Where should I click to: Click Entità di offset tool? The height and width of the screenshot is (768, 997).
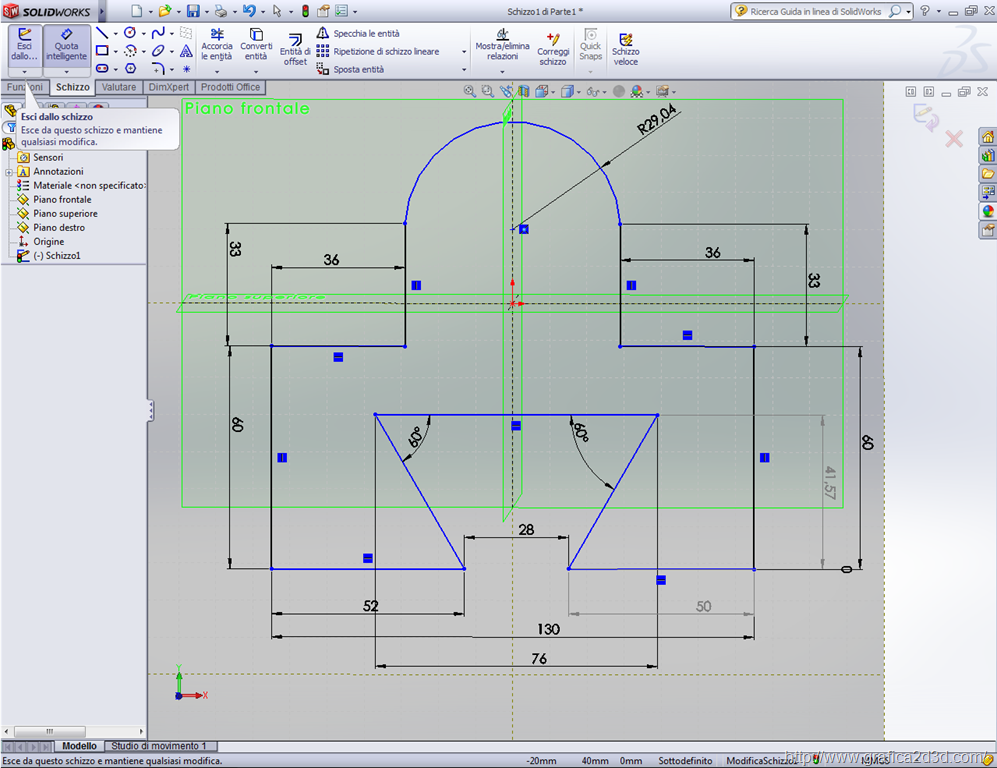(295, 50)
